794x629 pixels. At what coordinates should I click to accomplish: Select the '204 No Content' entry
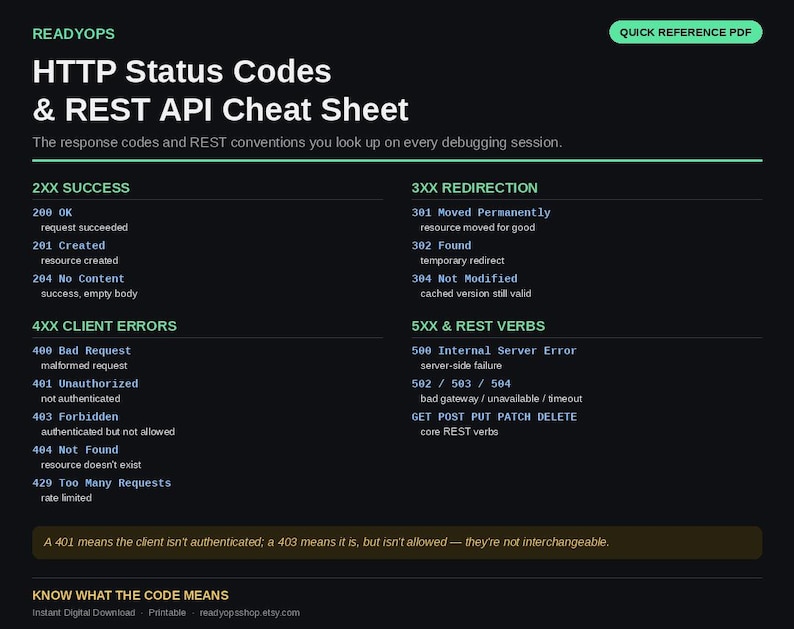[x=78, y=279]
